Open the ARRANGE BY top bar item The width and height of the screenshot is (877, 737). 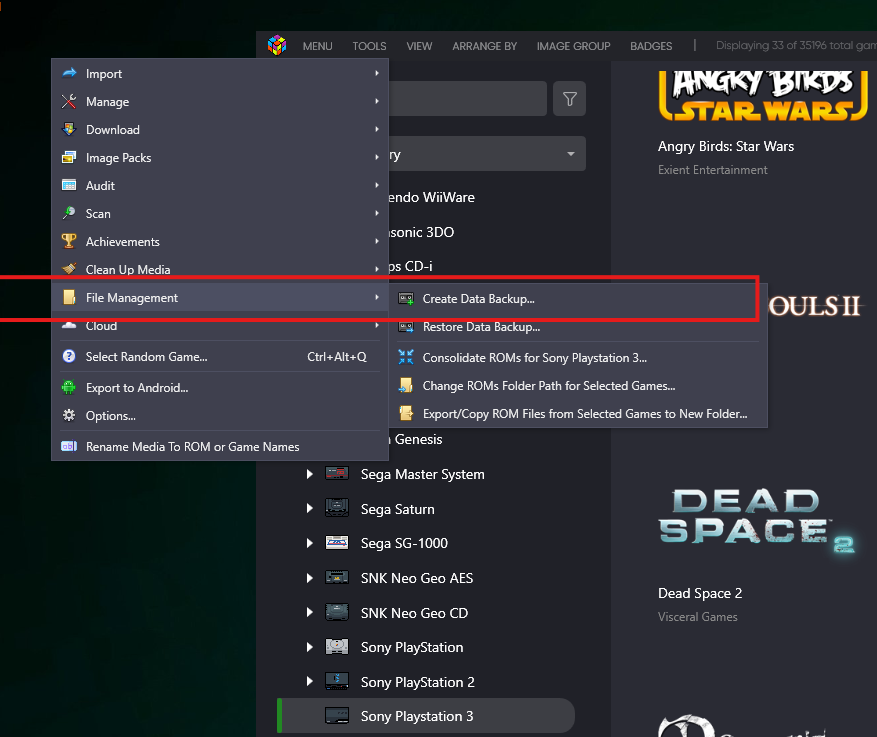[484, 46]
